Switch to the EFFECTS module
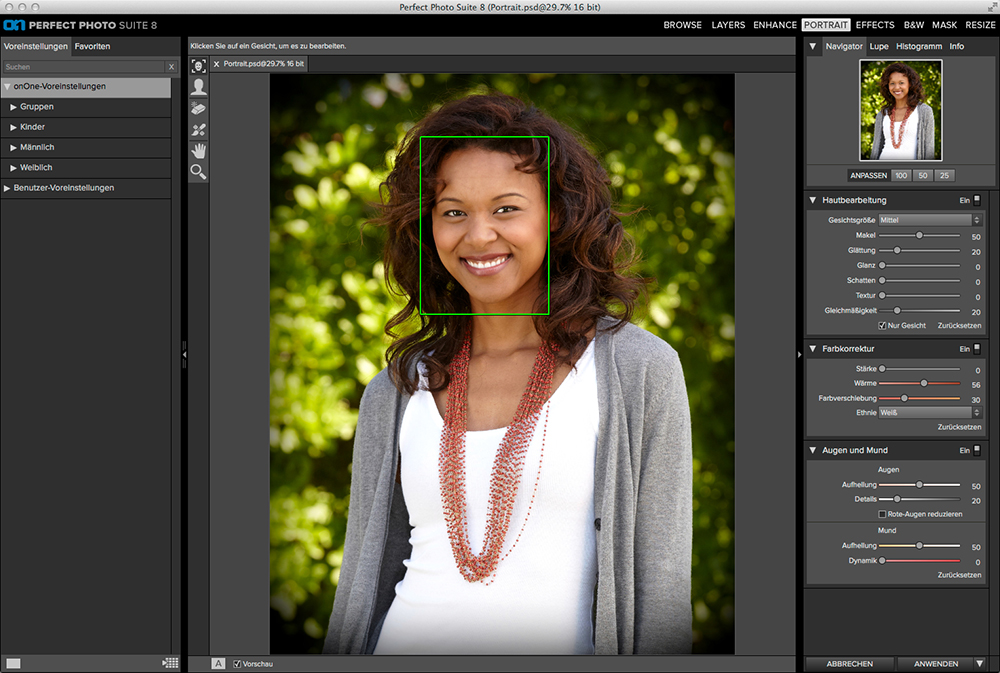 875,25
